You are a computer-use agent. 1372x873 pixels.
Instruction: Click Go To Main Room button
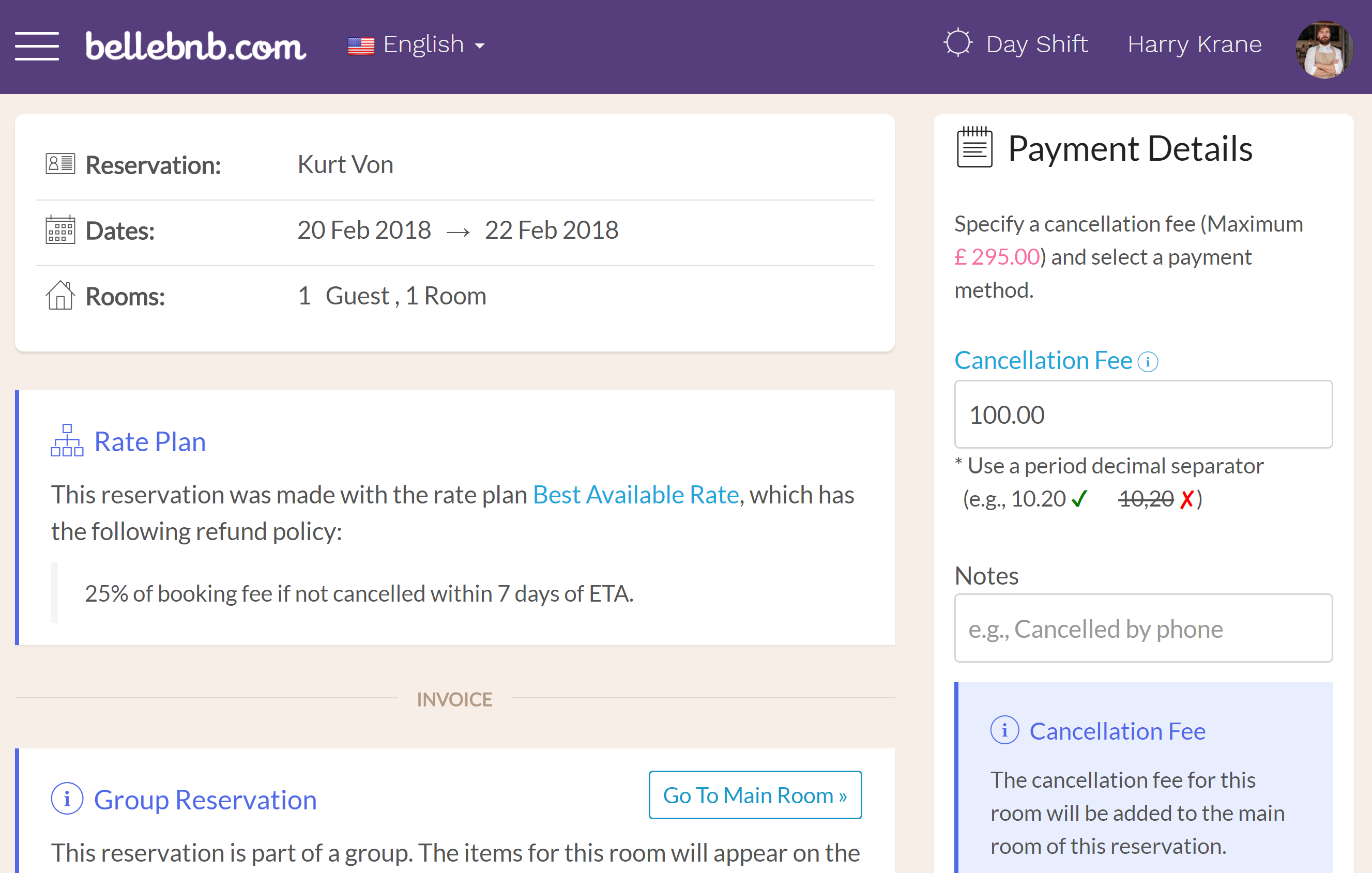click(x=755, y=795)
